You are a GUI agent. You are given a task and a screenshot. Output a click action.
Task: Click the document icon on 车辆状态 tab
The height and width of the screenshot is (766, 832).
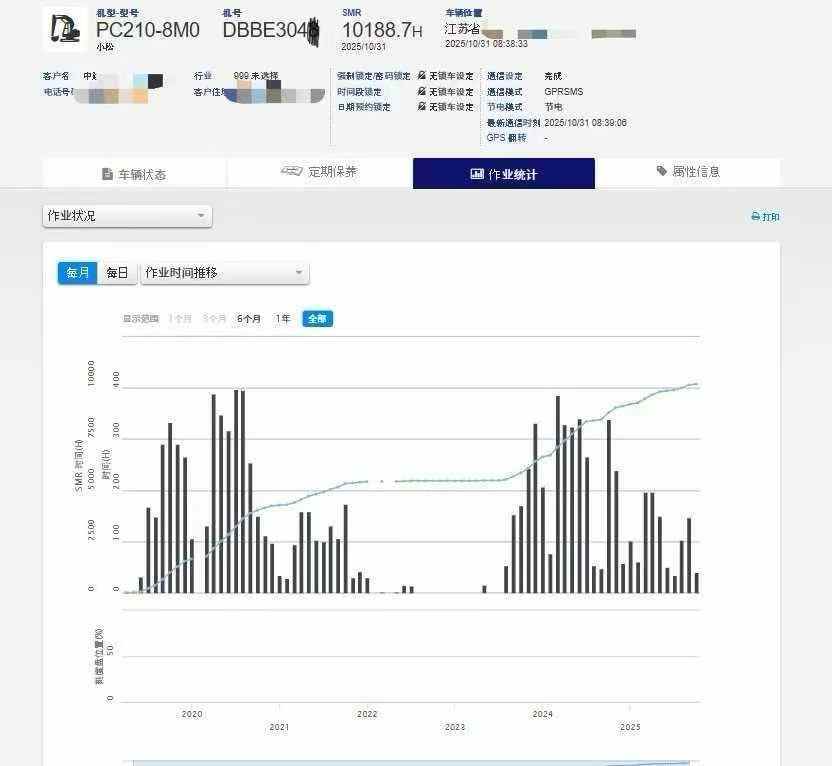pos(108,174)
